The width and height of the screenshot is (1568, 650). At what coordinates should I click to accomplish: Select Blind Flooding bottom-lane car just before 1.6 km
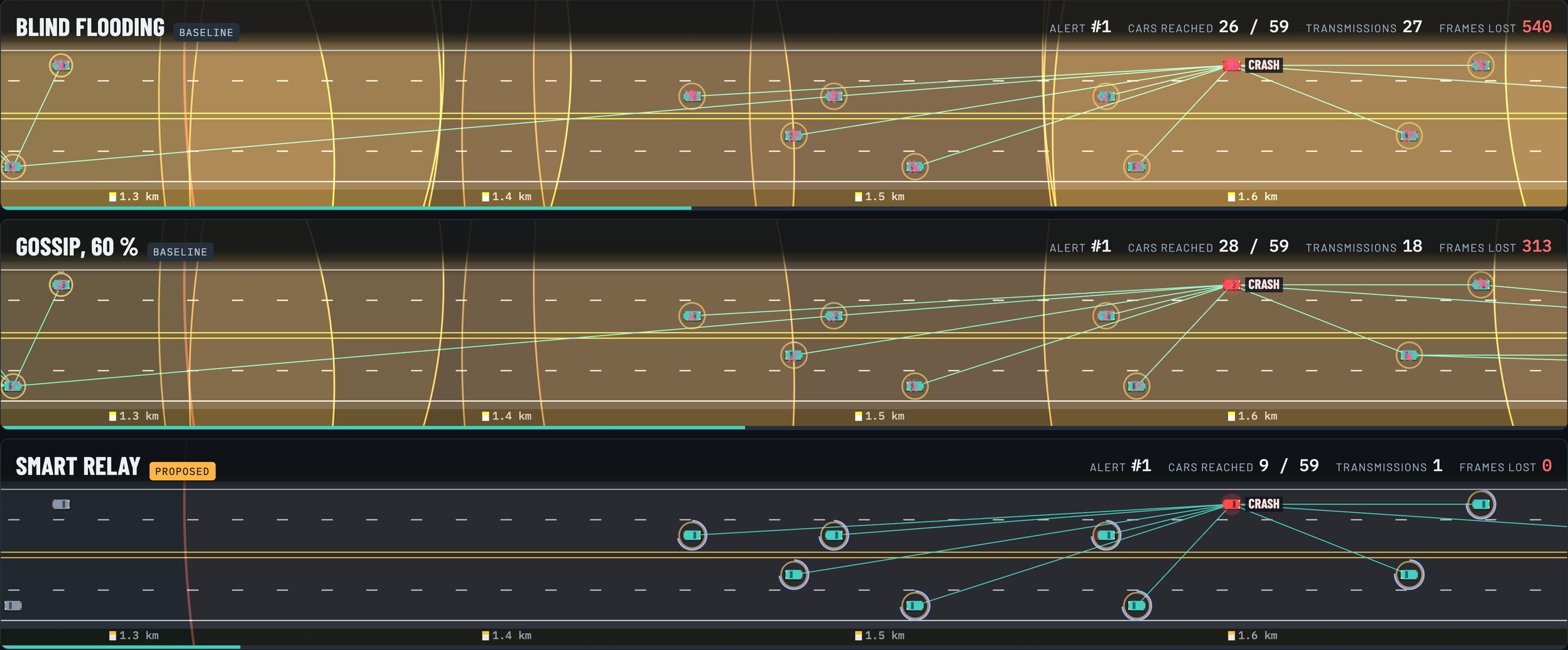1136,167
